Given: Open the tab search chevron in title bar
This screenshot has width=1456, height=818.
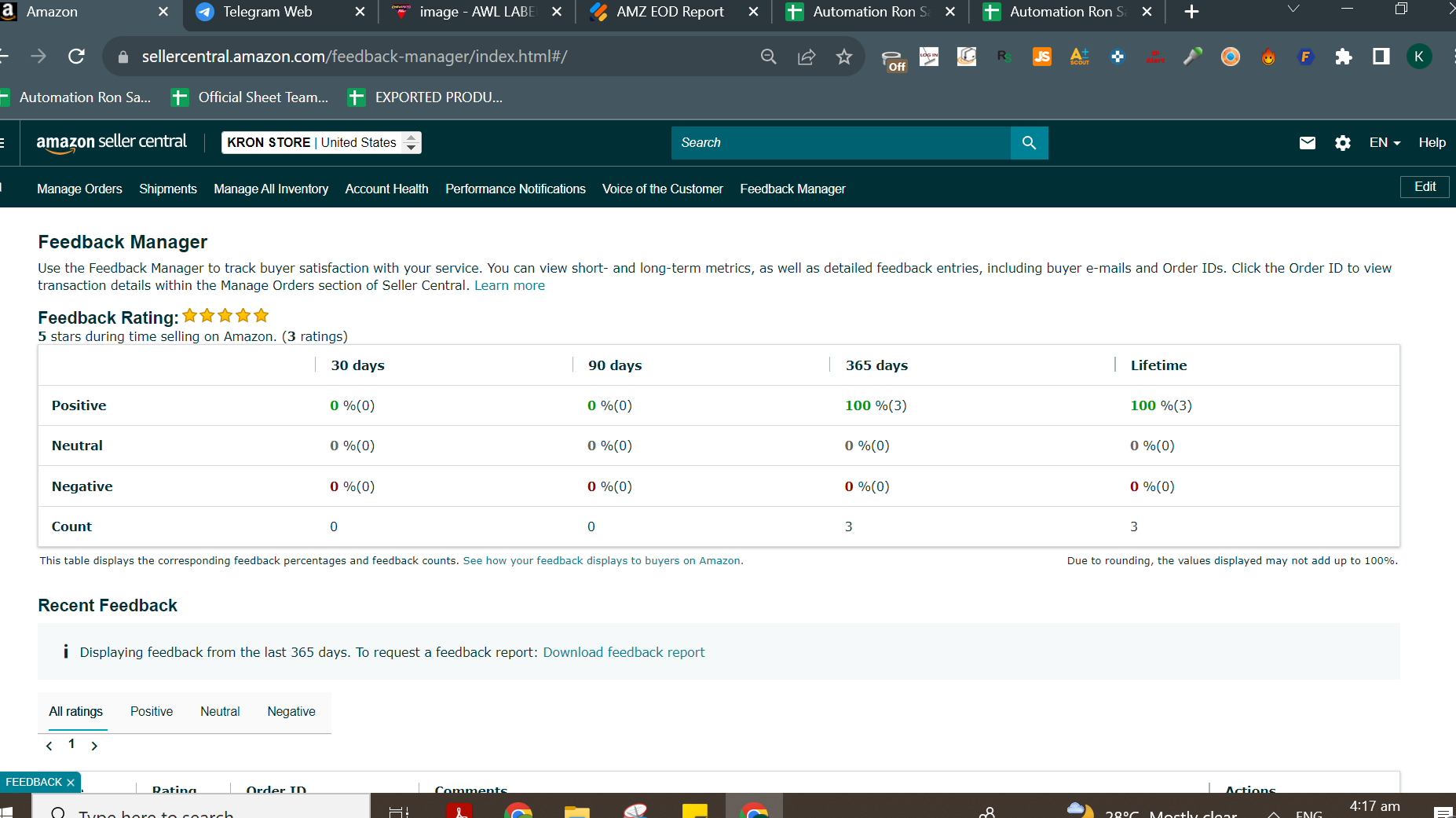Looking at the screenshot, I should click(x=1293, y=9).
